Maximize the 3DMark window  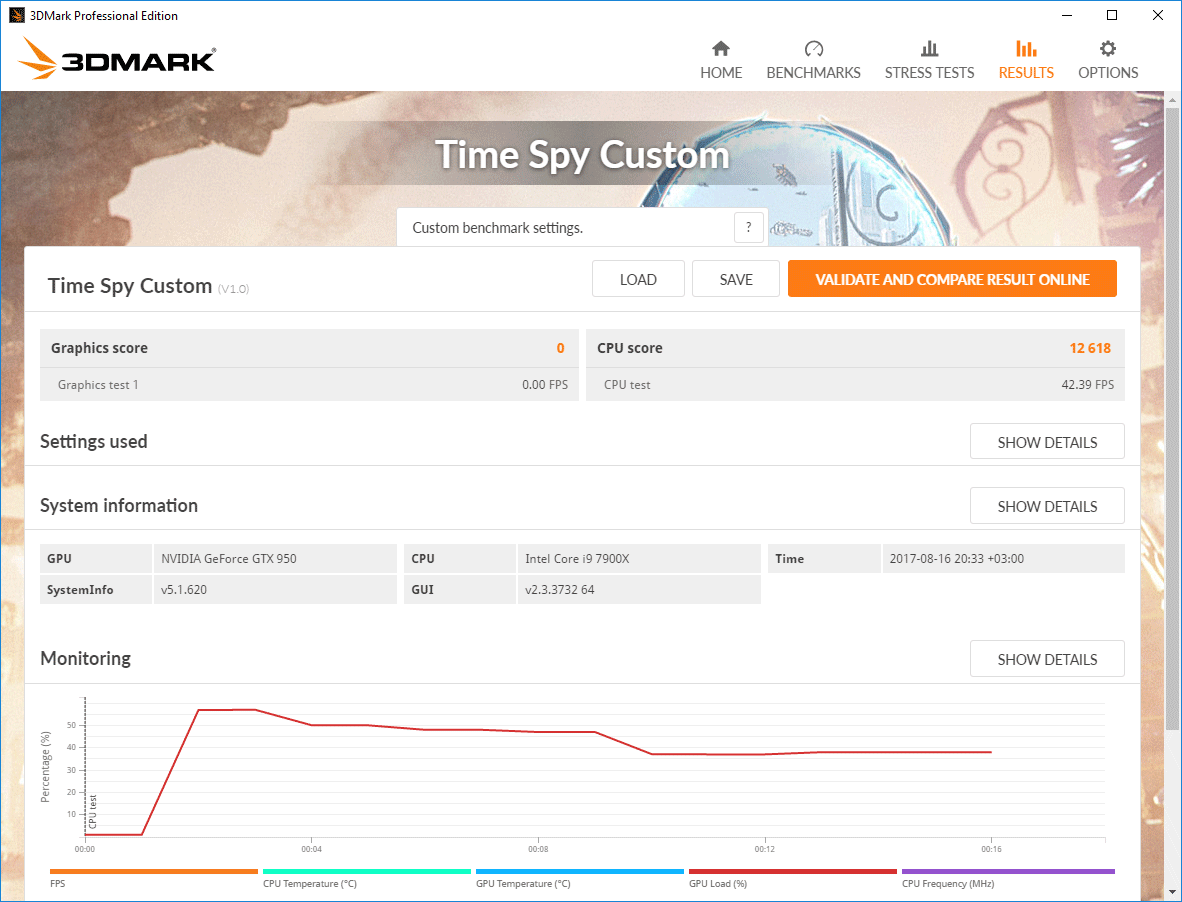coord(1112,15)
